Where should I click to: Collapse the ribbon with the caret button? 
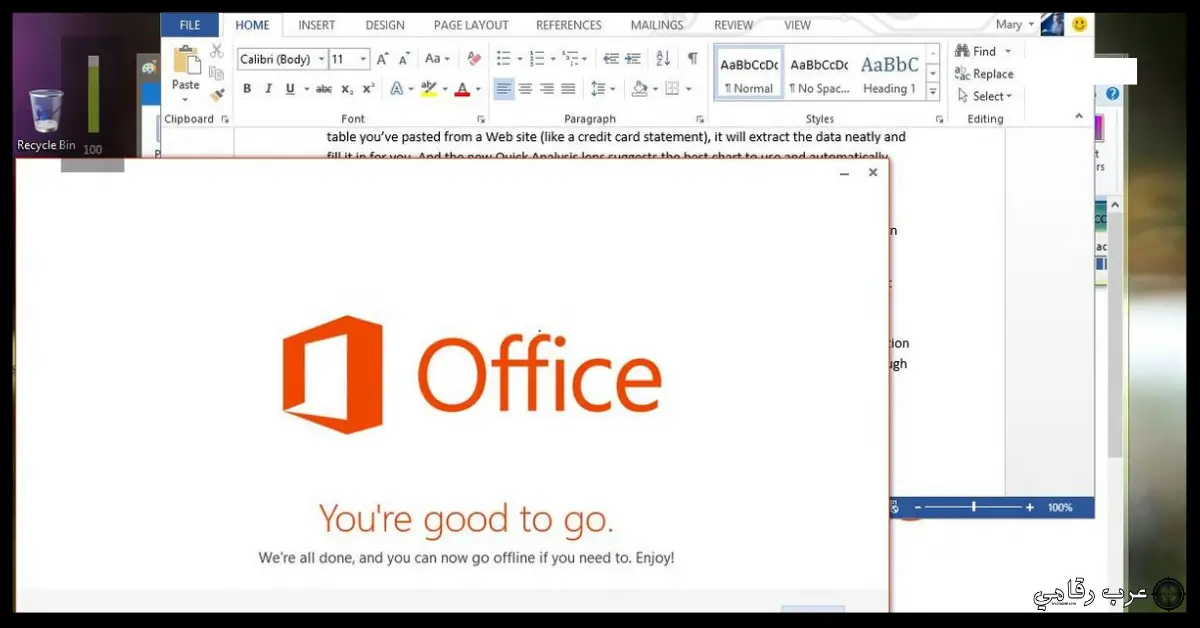[x=1079, y=117]
